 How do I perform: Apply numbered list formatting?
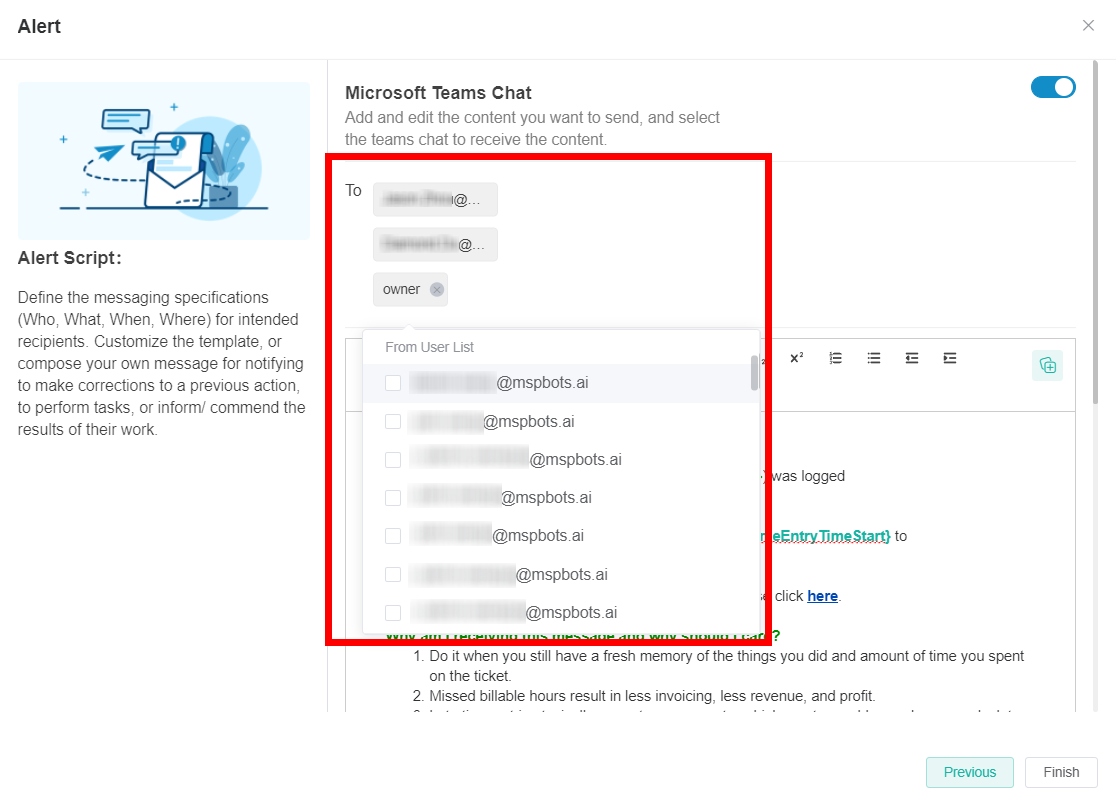(x=836, y=358)
